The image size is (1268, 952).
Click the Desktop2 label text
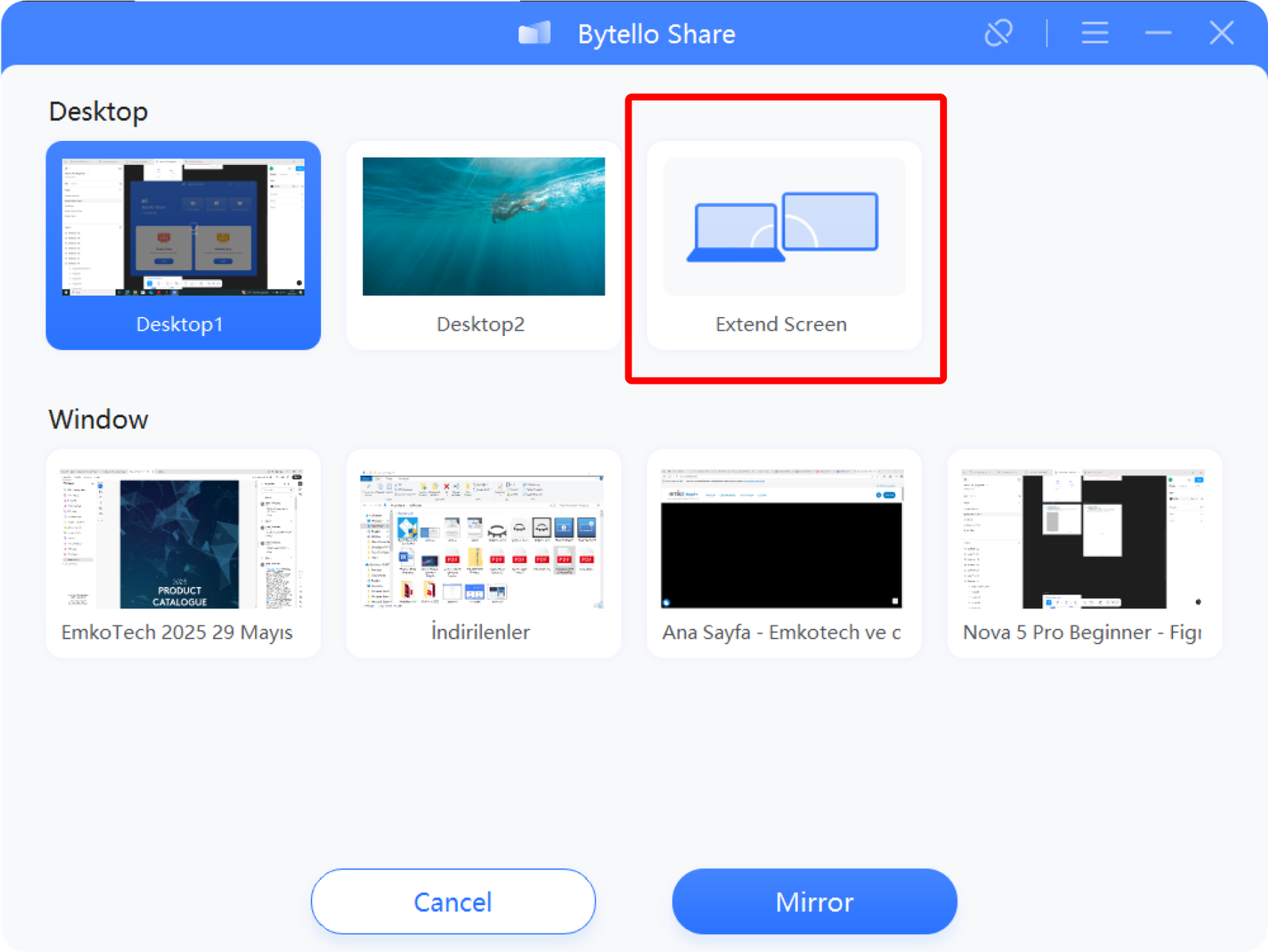click(x=480, y=324)
